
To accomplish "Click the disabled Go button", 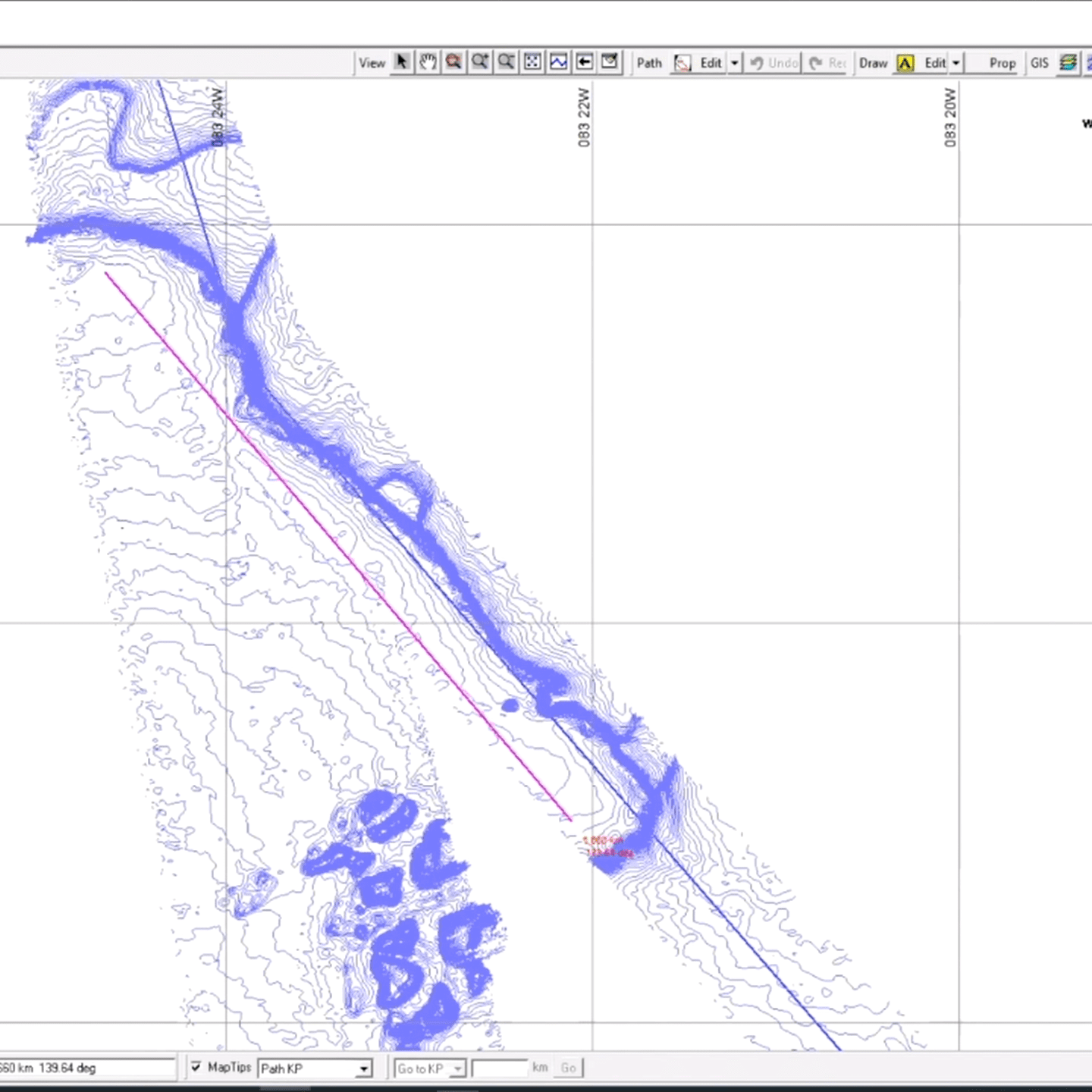I will (568, 1068).
